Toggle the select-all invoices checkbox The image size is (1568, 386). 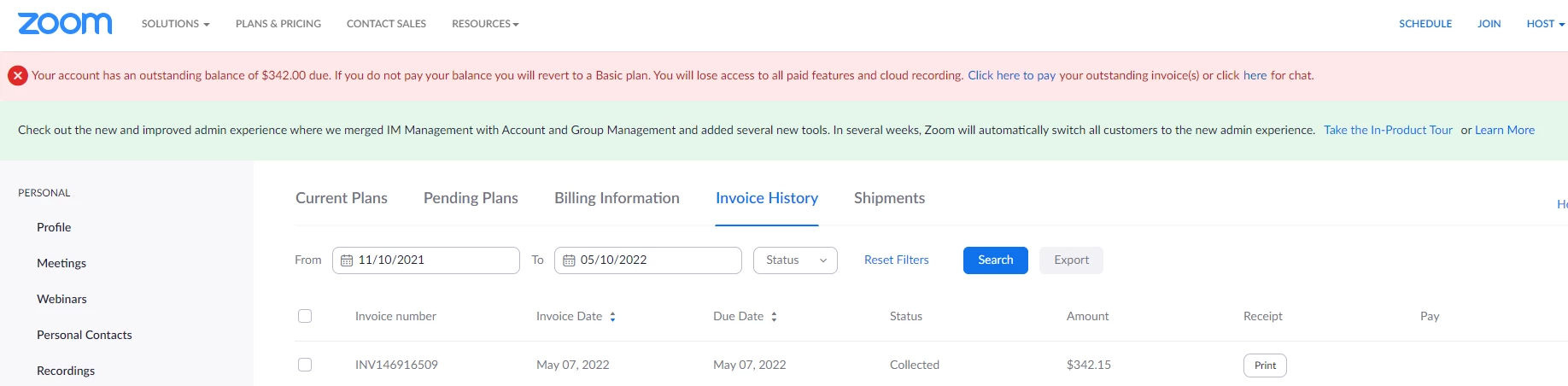[305, 316]
